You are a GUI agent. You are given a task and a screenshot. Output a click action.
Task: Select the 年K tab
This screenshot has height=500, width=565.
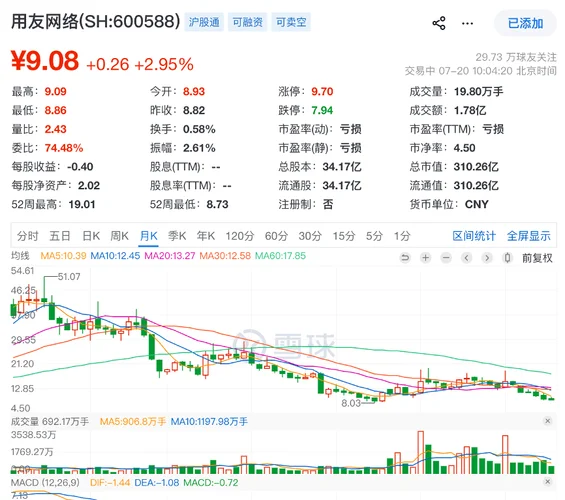(206, 236)
